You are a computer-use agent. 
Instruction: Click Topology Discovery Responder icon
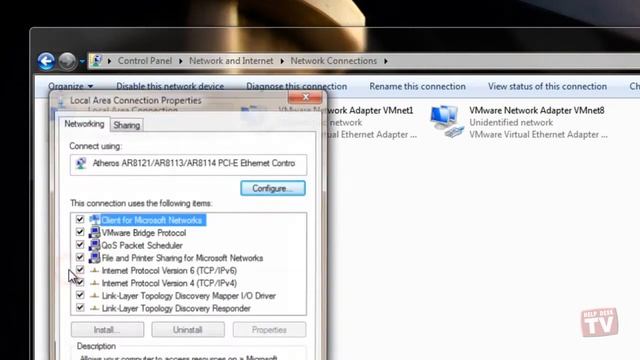(94, 309)
